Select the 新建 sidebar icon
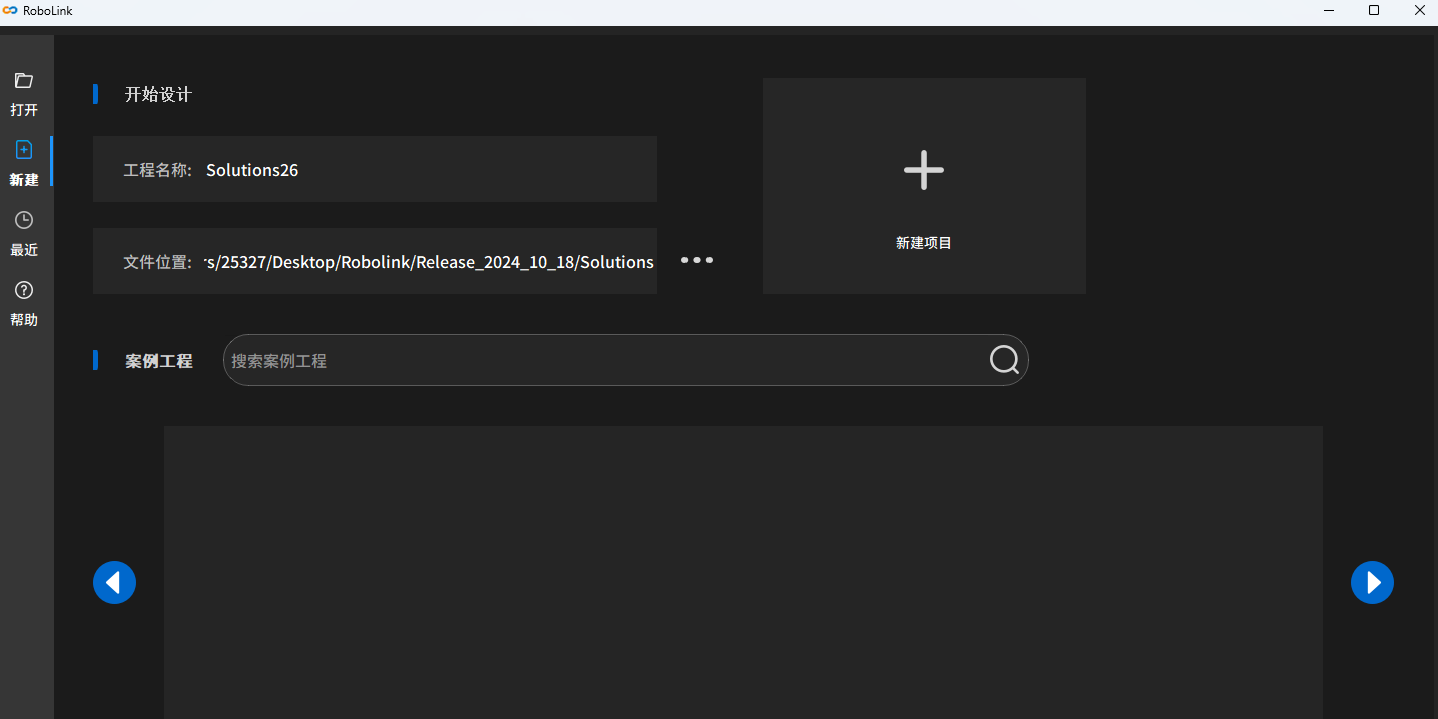 point(24,150)
